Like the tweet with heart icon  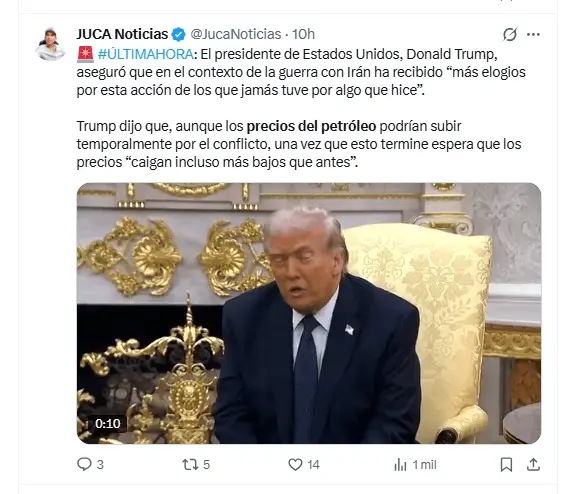click(x=295, y=465)
